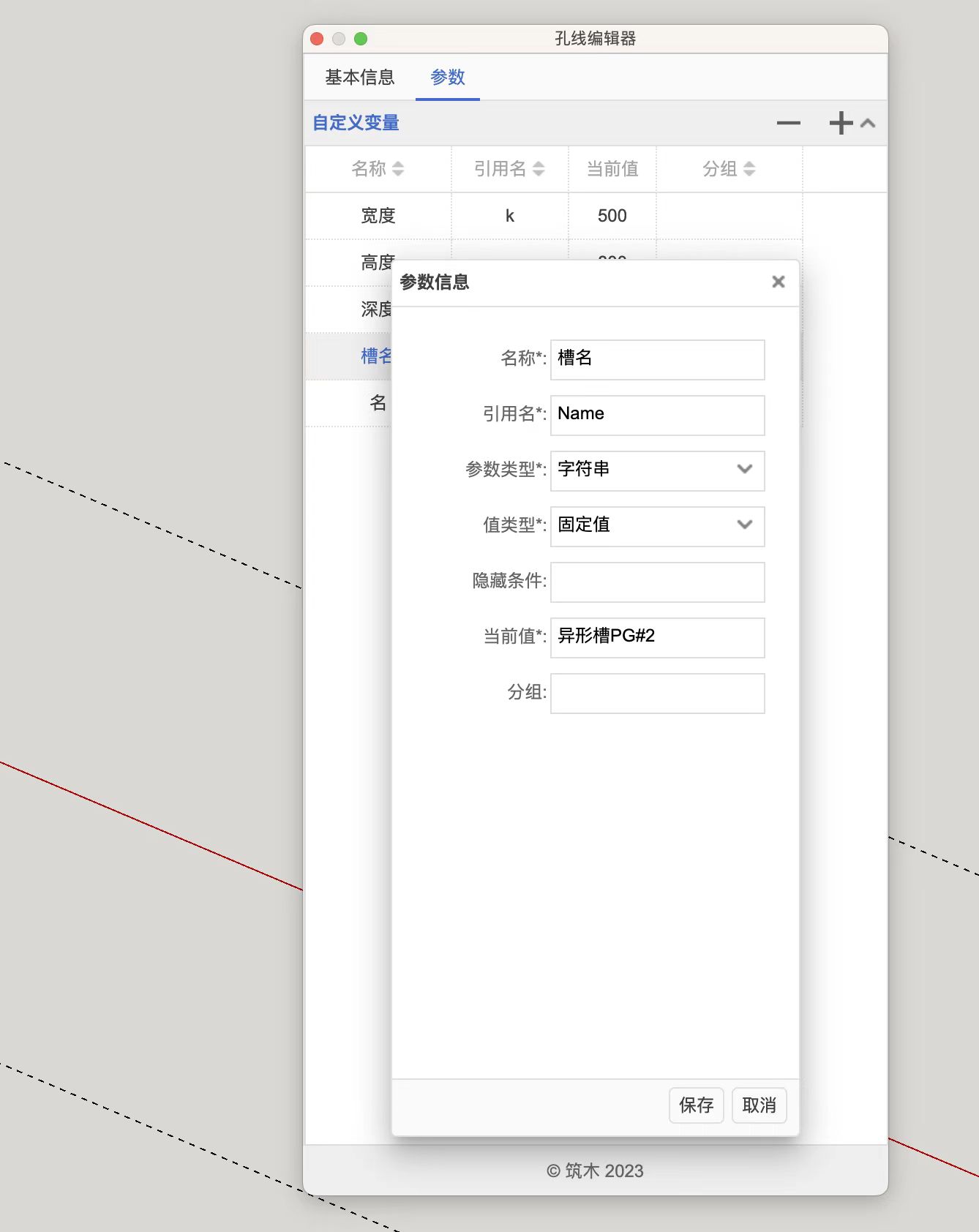979x1232 pixels.
Task: Click the empty 分组 input field
Action: [657, 693]
